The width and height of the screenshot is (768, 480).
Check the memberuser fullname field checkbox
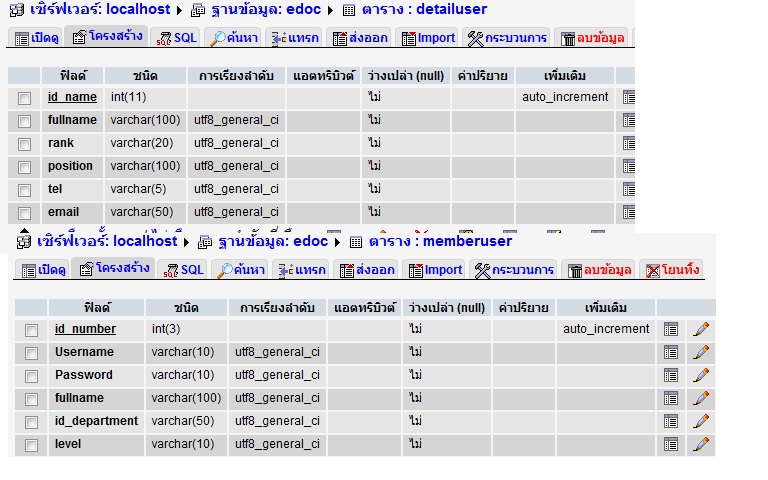point(31,400)
